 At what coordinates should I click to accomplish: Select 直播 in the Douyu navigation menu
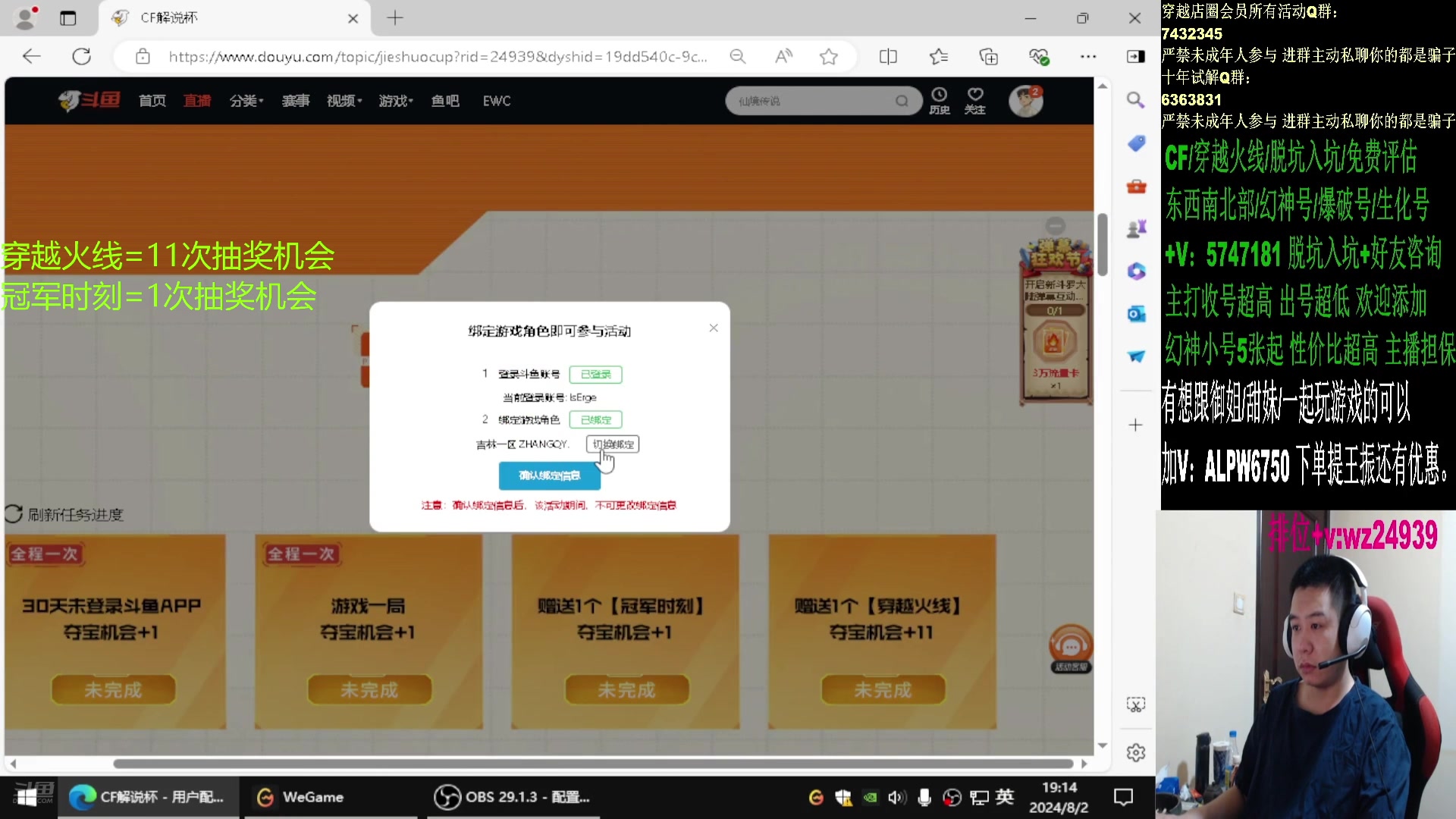click(196, 100)
